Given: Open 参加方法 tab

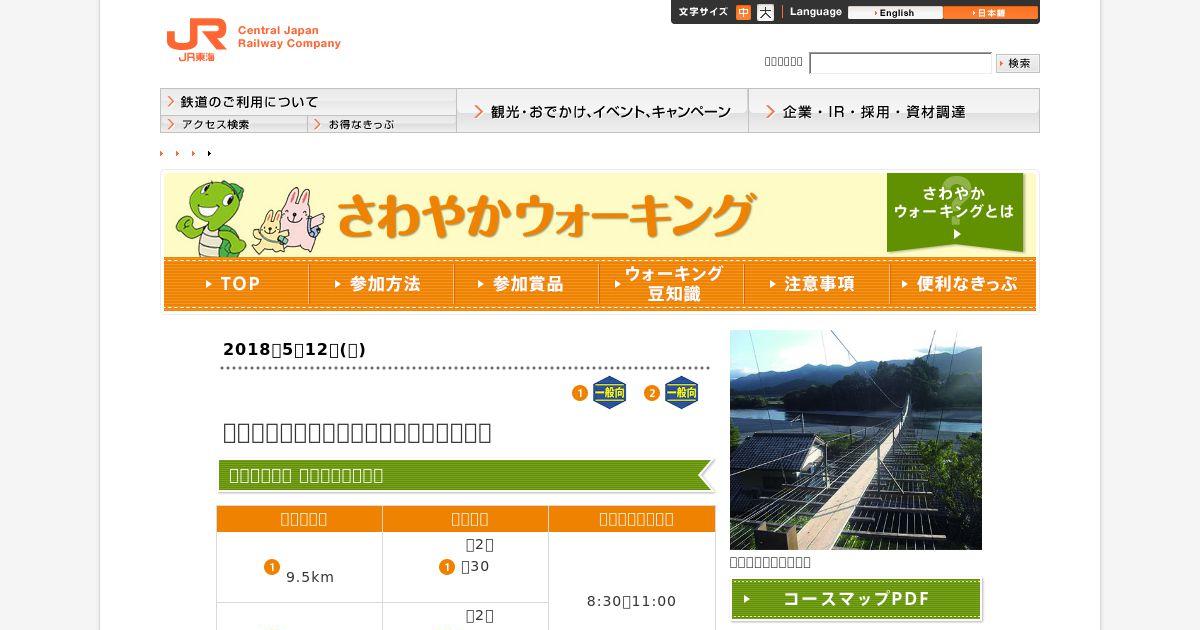Looking at the screenshot, I should pos(381,284).
